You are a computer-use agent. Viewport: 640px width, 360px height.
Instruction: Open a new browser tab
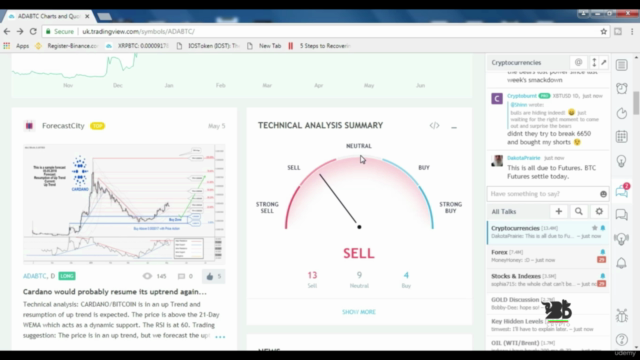104,16
